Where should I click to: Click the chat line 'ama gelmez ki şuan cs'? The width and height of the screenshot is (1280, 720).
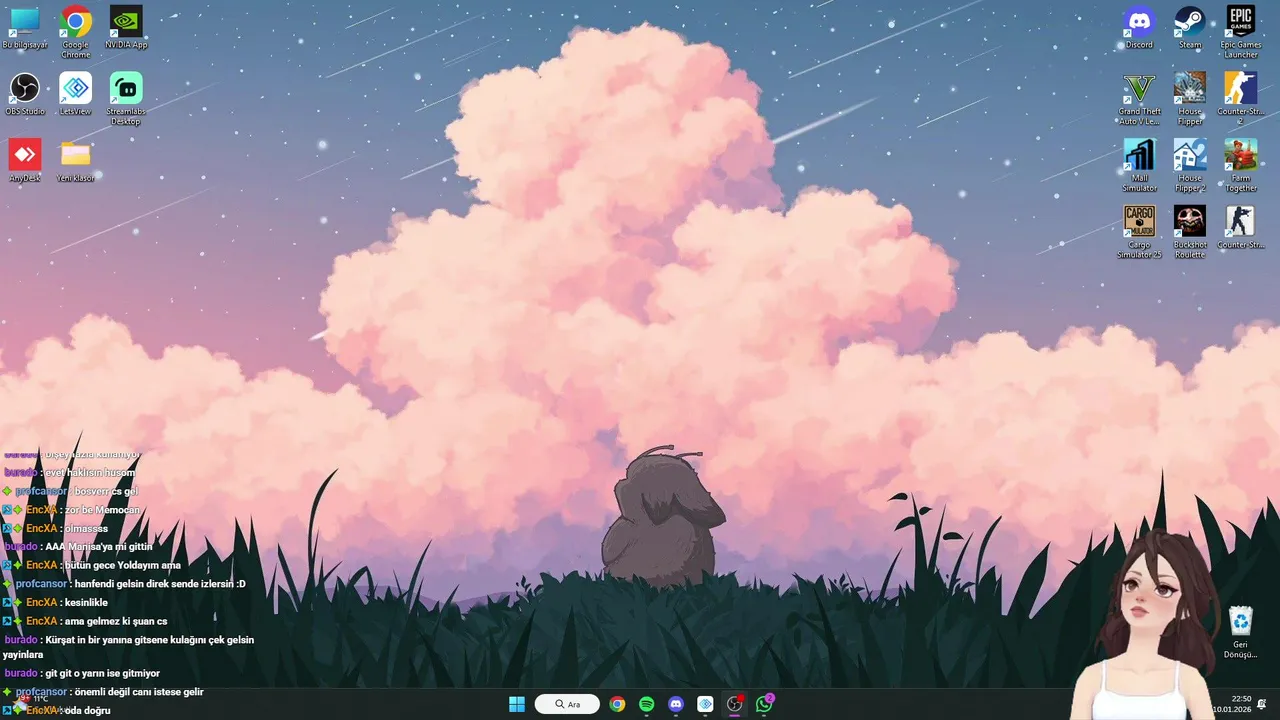tap(116, 621)
